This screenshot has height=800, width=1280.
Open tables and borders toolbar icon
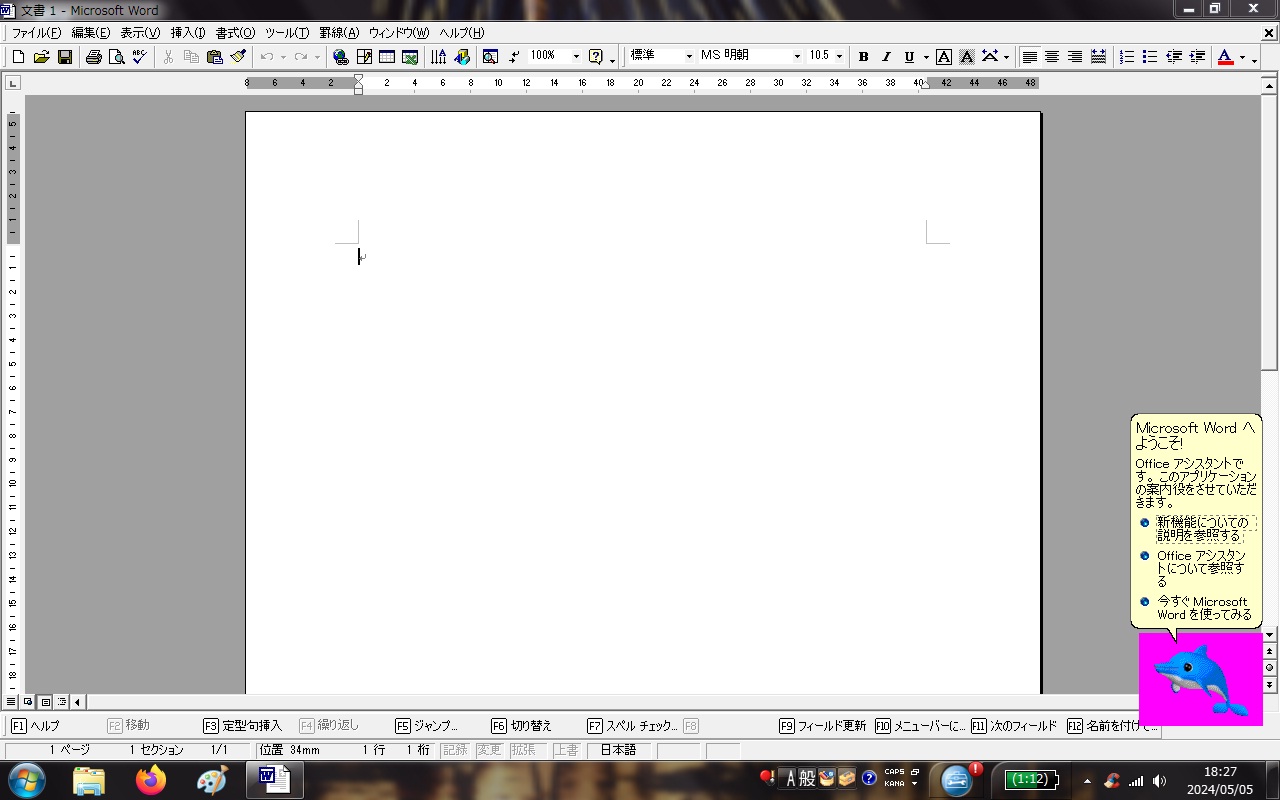[x=364, y=57]
